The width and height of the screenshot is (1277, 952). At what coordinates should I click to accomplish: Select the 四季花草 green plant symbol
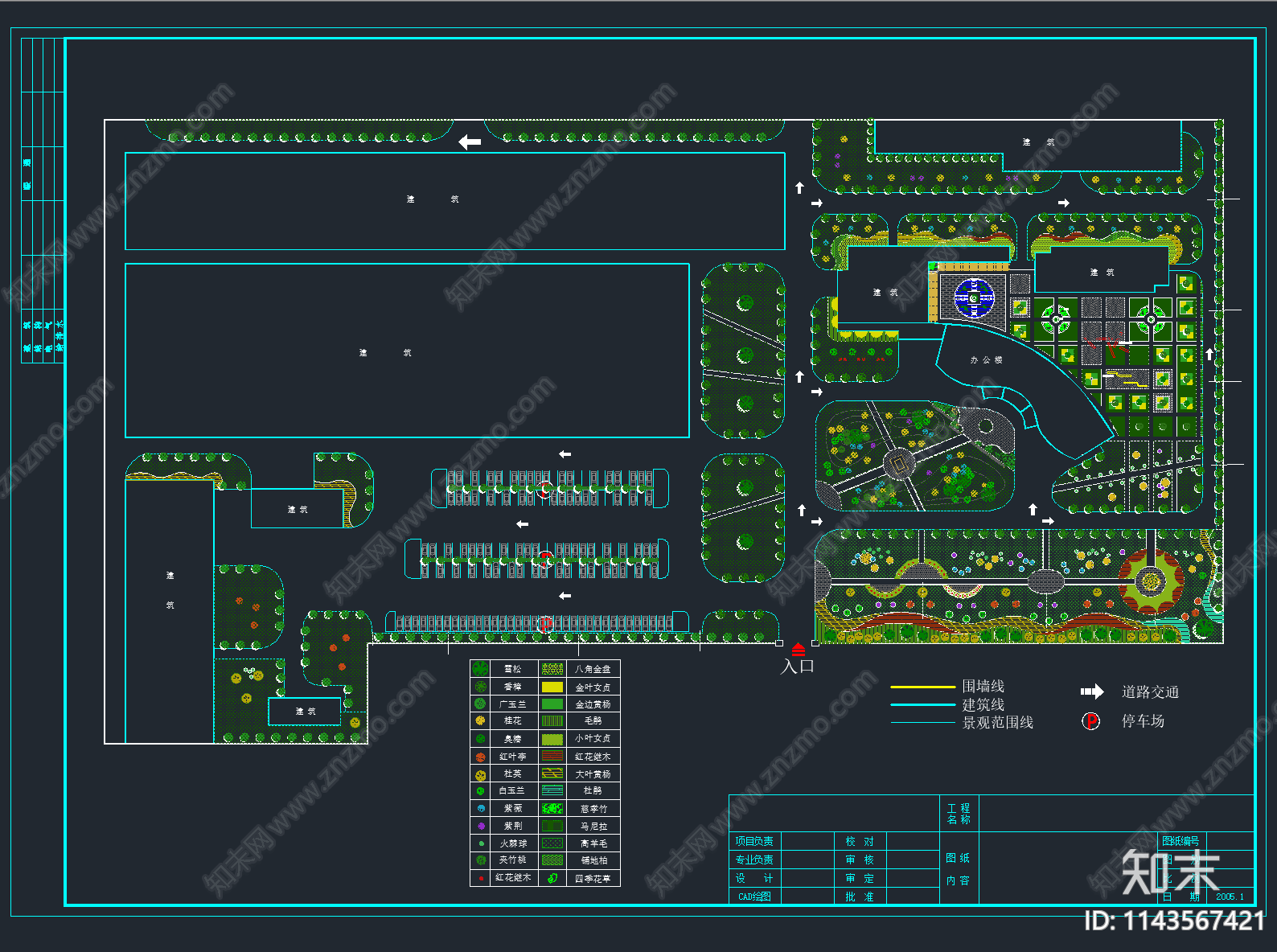click(552, 878)
